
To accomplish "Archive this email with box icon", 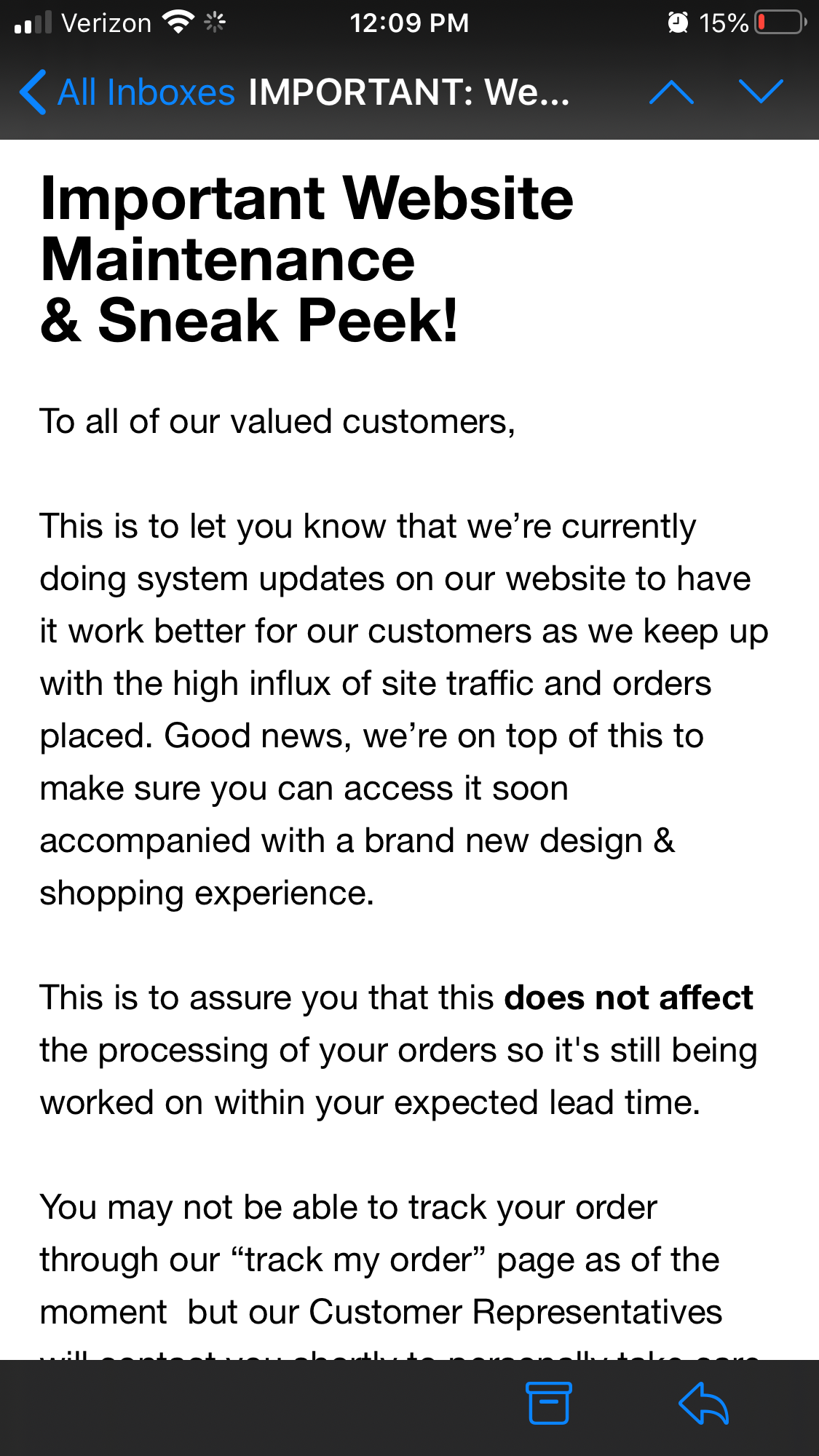I will [x=548, y=1402].
